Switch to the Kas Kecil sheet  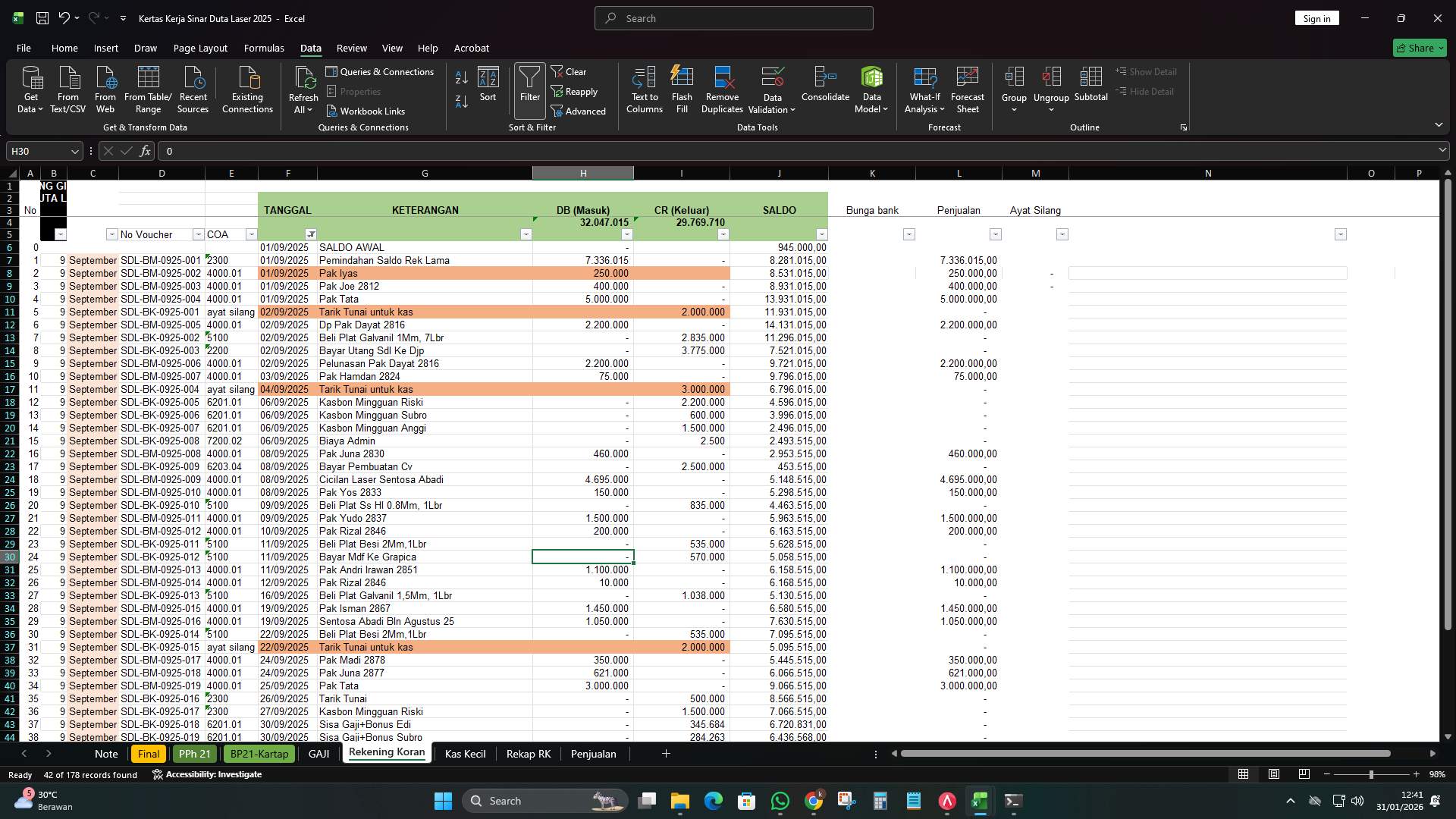tap(464, 753)
